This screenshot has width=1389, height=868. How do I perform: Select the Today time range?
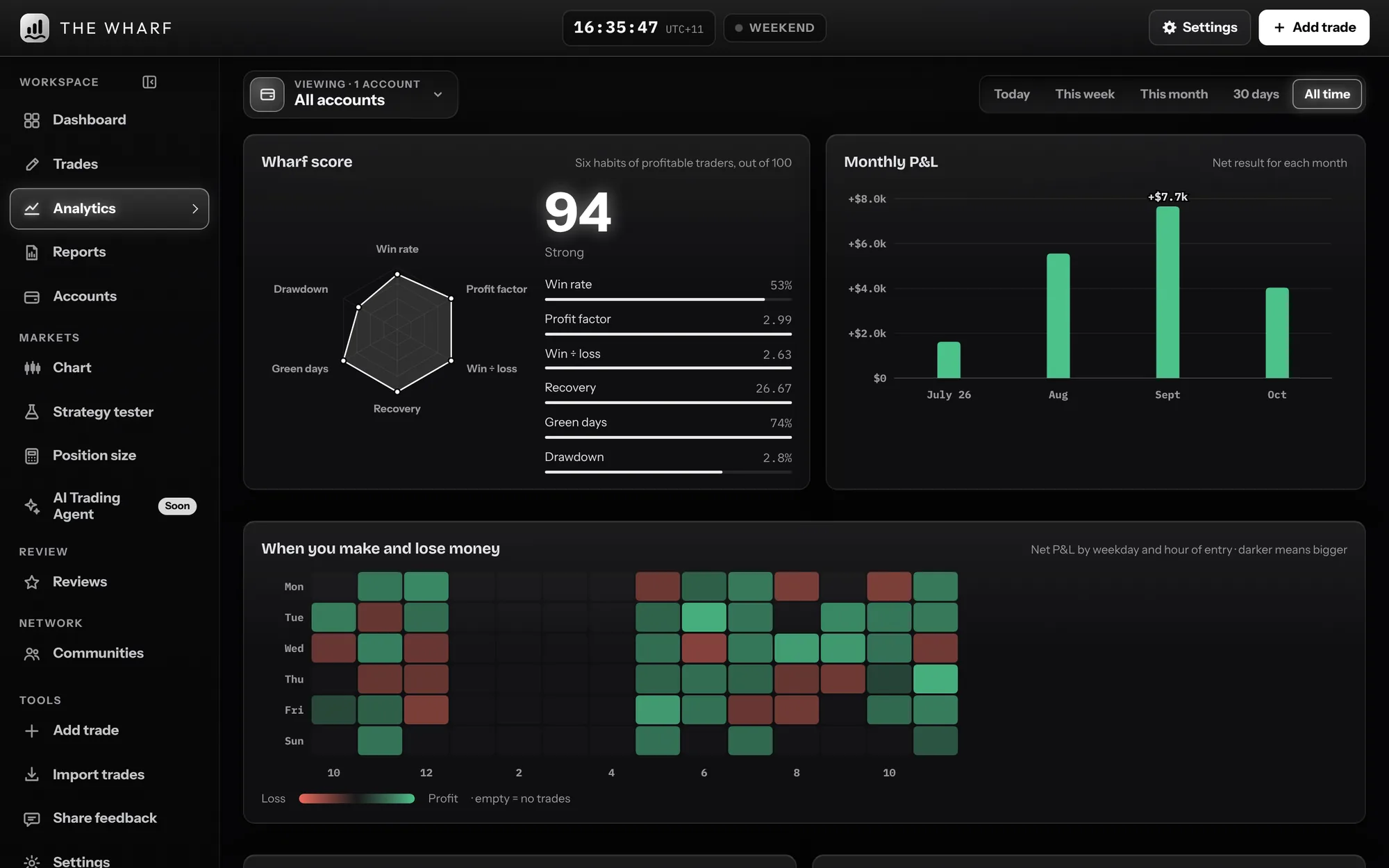[x=1011, y=94]
